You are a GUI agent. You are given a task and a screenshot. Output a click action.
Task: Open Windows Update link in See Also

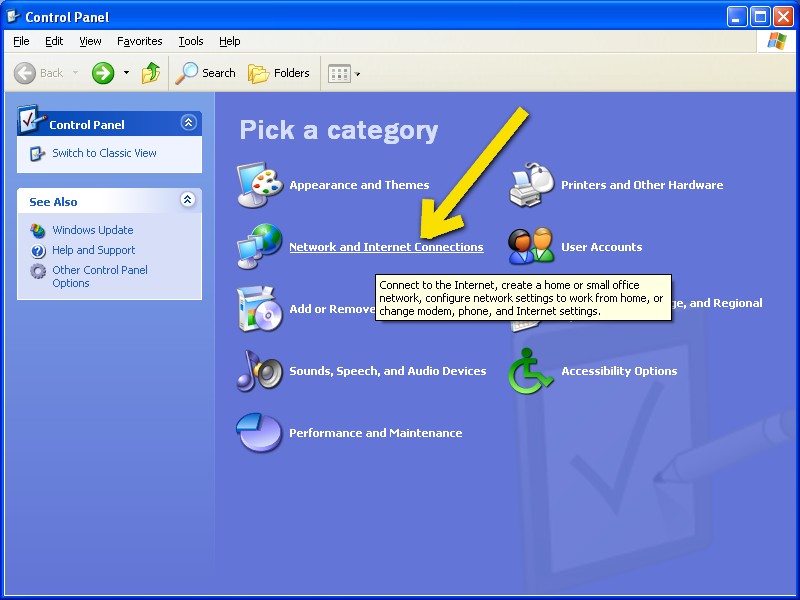[x=92, y=230]
